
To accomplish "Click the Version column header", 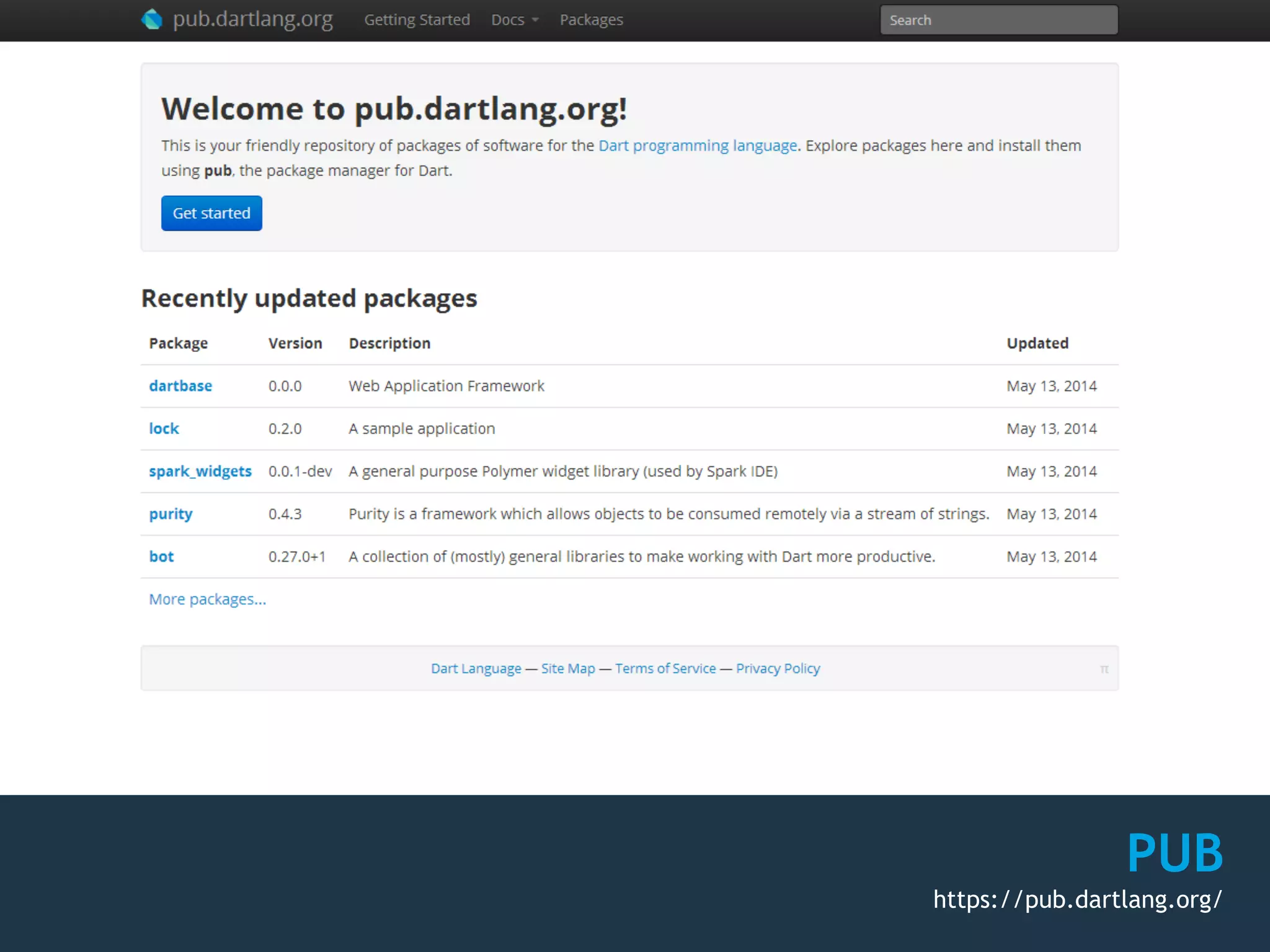I will pos(295,343).
